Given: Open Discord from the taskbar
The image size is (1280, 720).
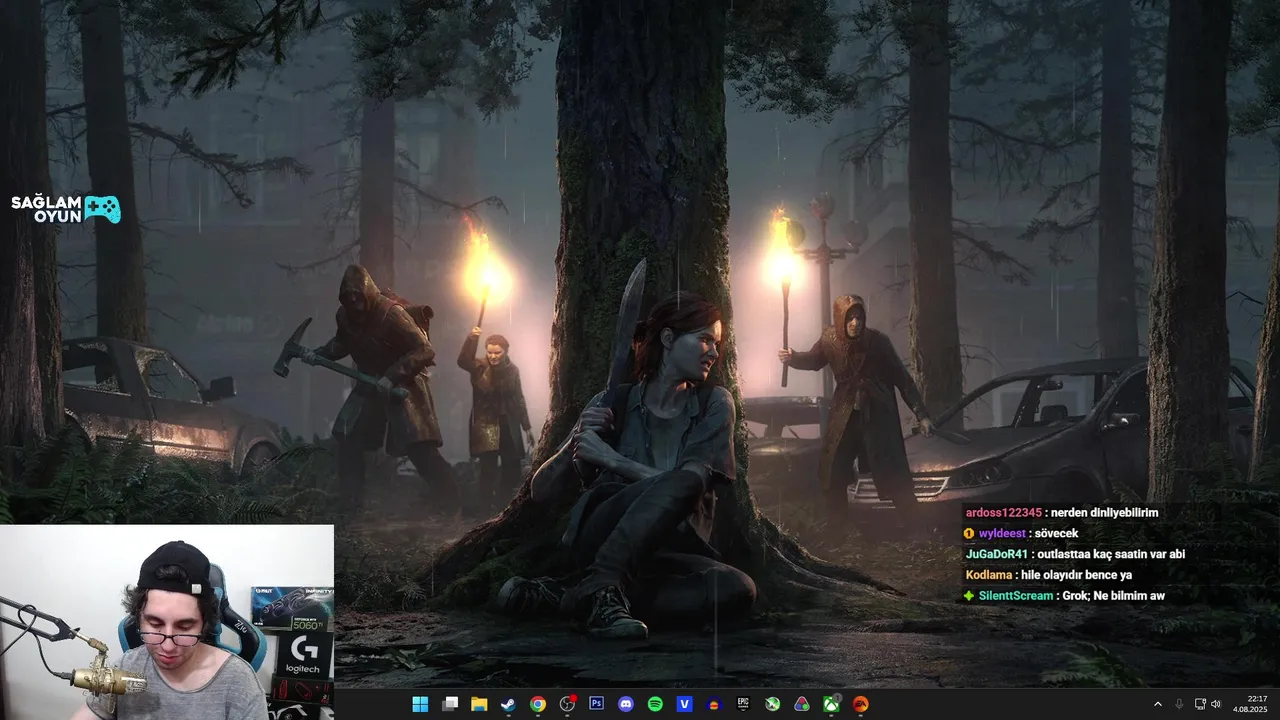Looking at the screenshot, I should [x=626, y=704].
